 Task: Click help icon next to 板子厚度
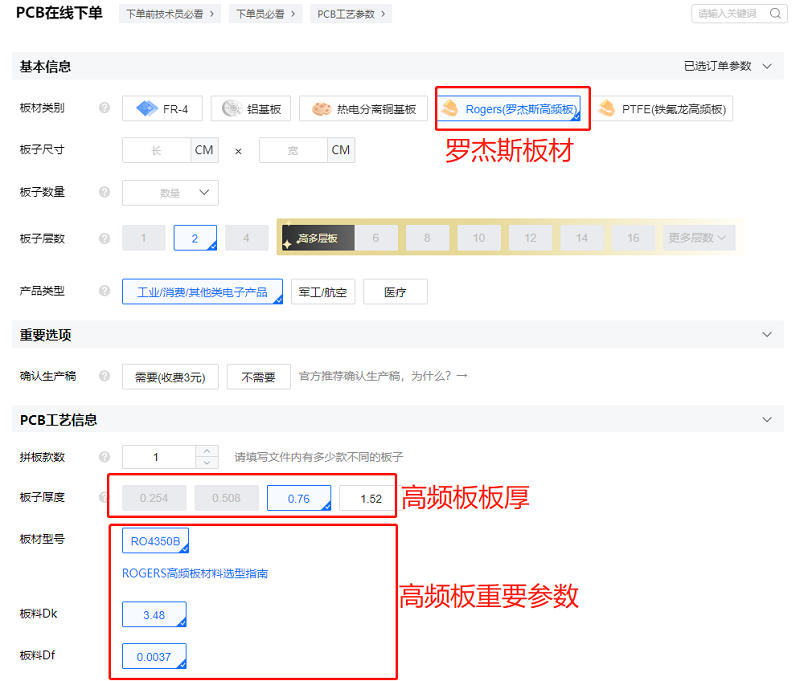point(104,498)
